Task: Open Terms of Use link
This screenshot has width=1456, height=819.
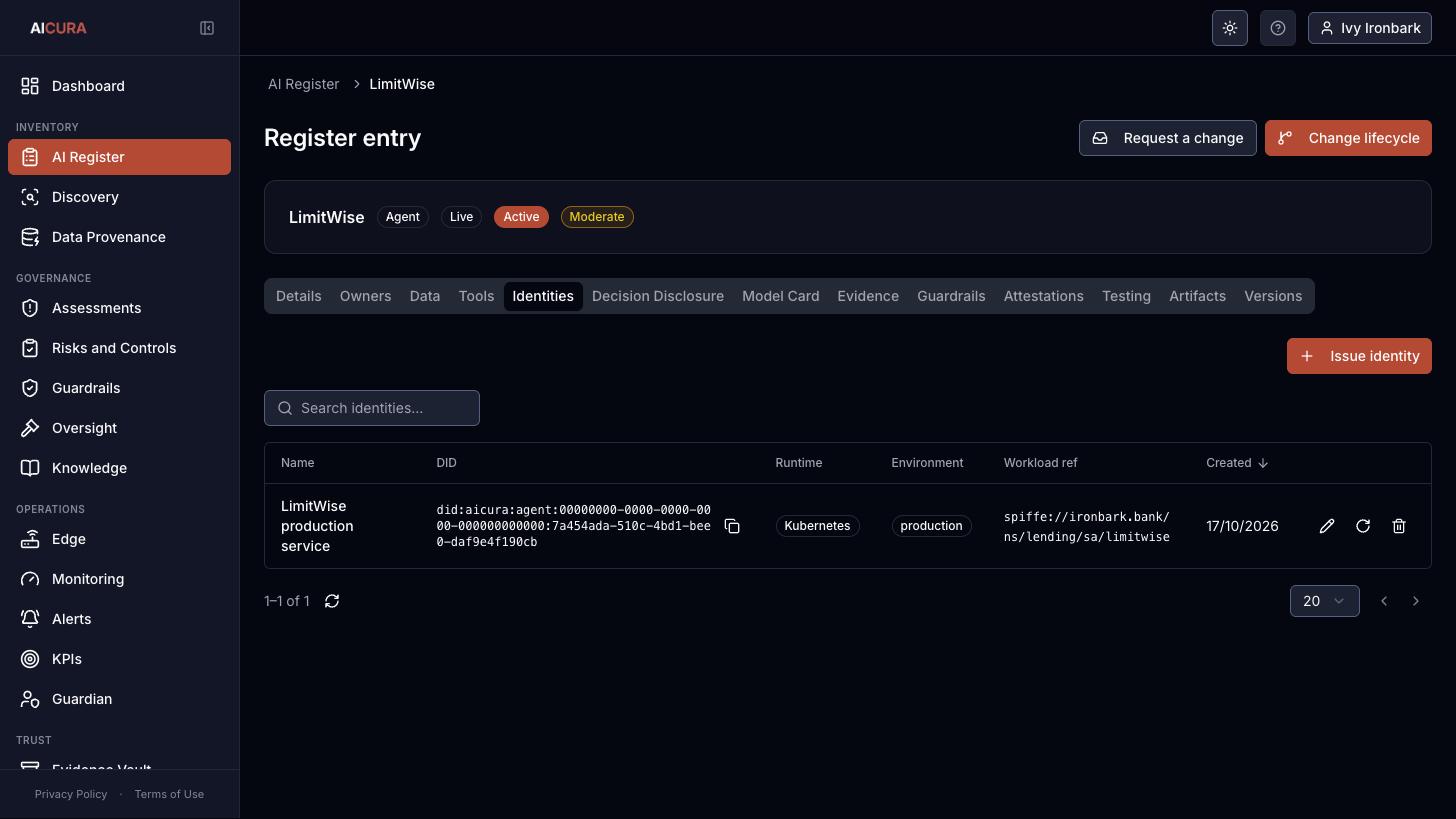Action: (169, 794)
